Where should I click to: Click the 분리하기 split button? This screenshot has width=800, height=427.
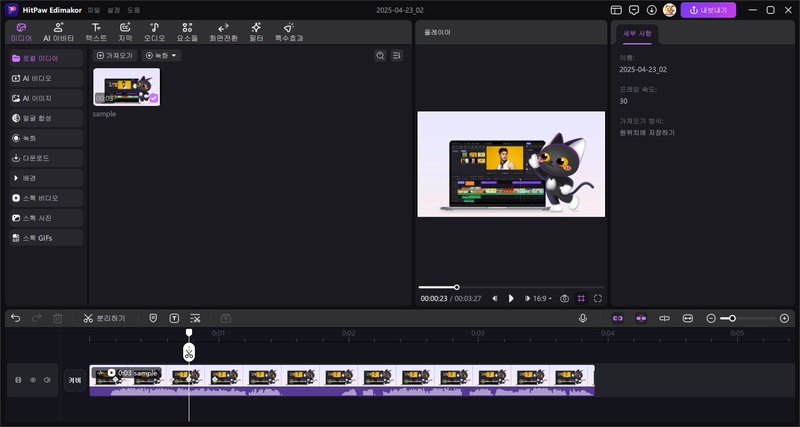pos(104,318)
